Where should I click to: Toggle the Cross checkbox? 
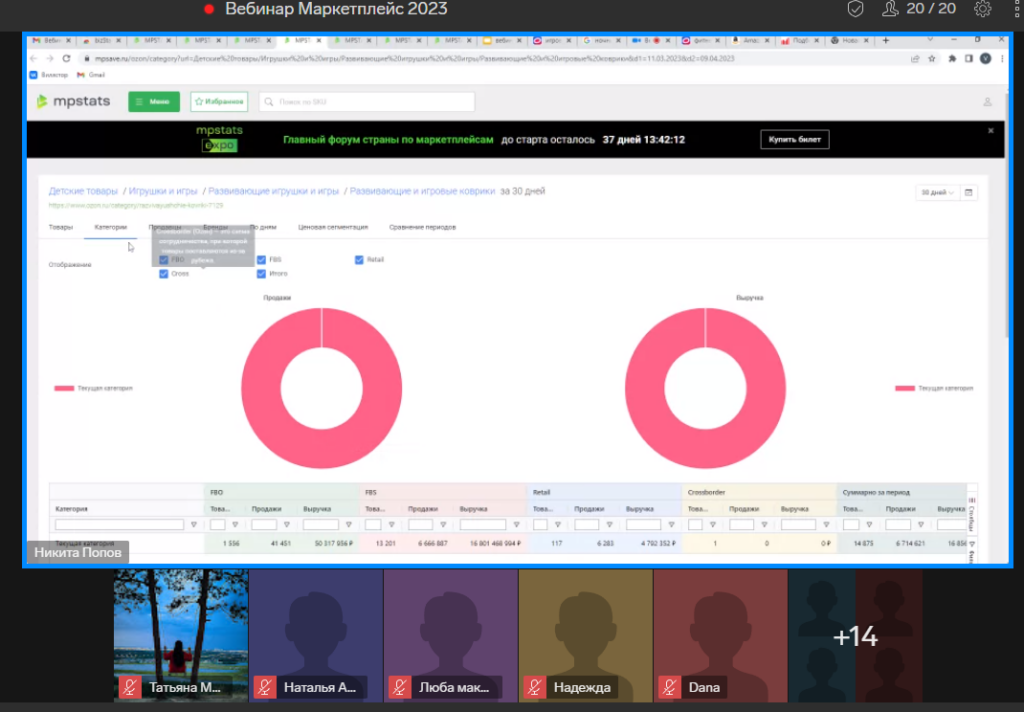click(x=163, y=274)
